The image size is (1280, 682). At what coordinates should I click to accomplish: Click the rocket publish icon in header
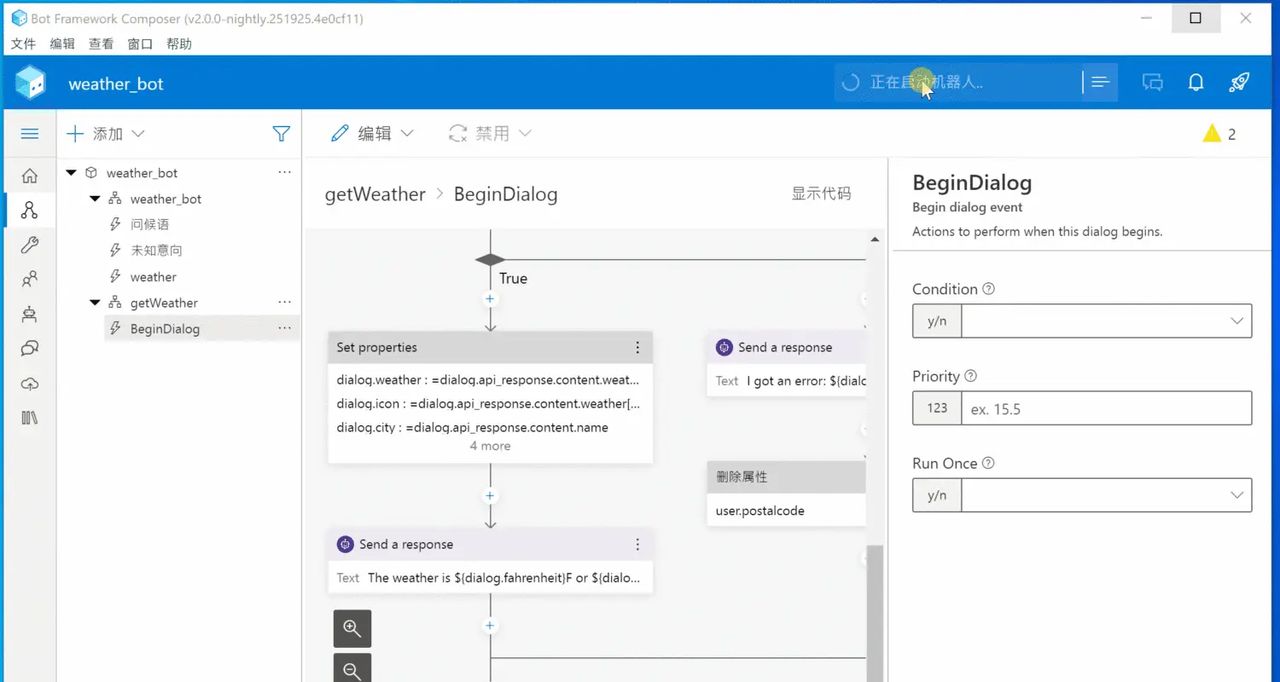[x=1239, y=83]
